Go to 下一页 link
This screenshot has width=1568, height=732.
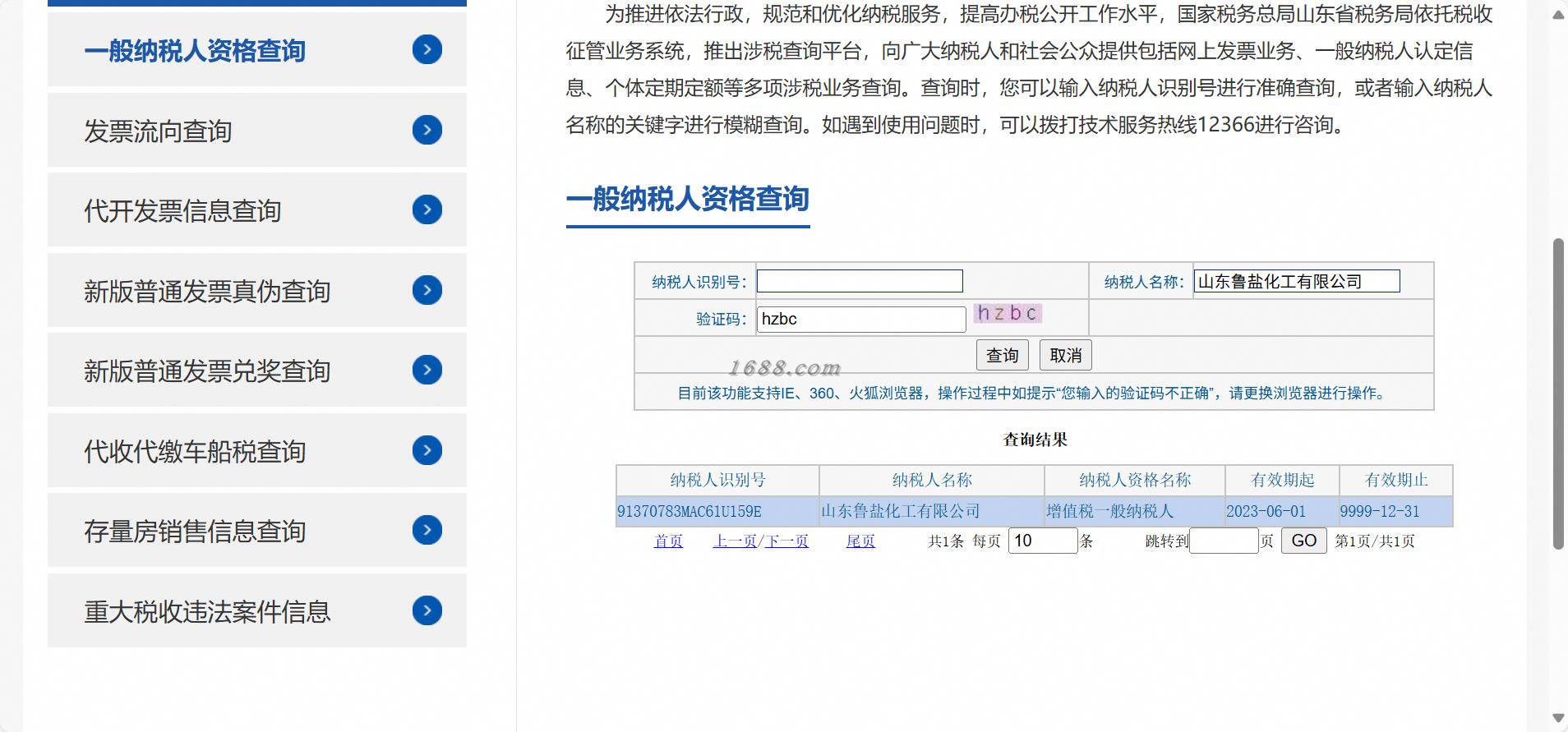pos(786,541)
